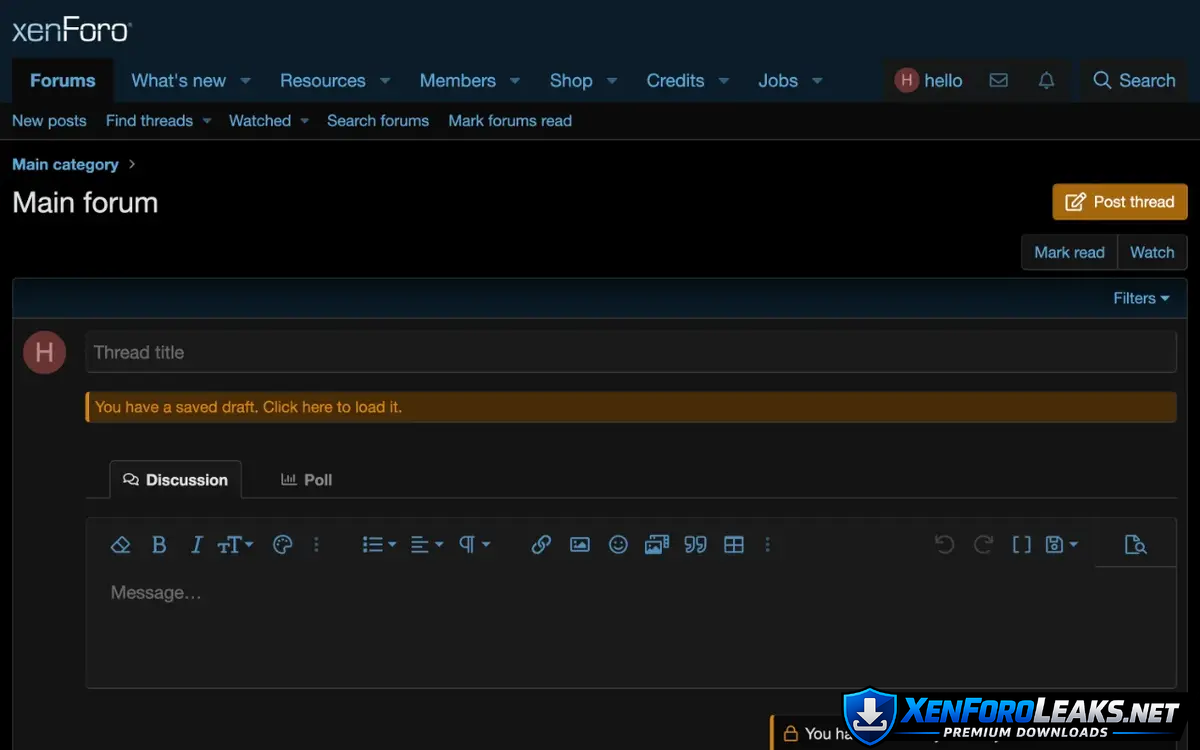Open the text color palette
The width and height of the screenshot is (1200, 750).
pos(283,545)
